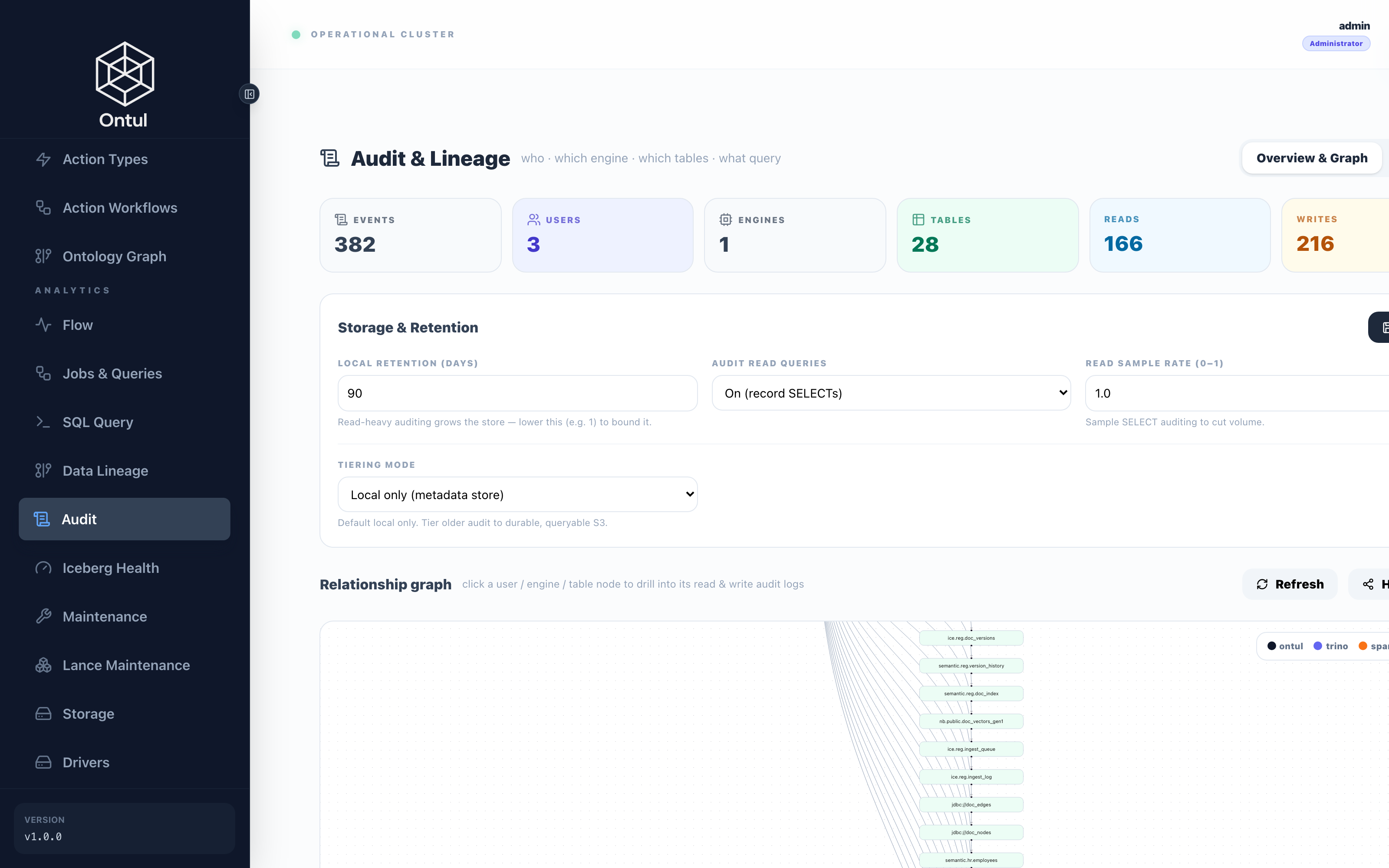The image size is (1389, 868).
Task: Click the Jobs & Queries icon
Action: coord(43,373)
